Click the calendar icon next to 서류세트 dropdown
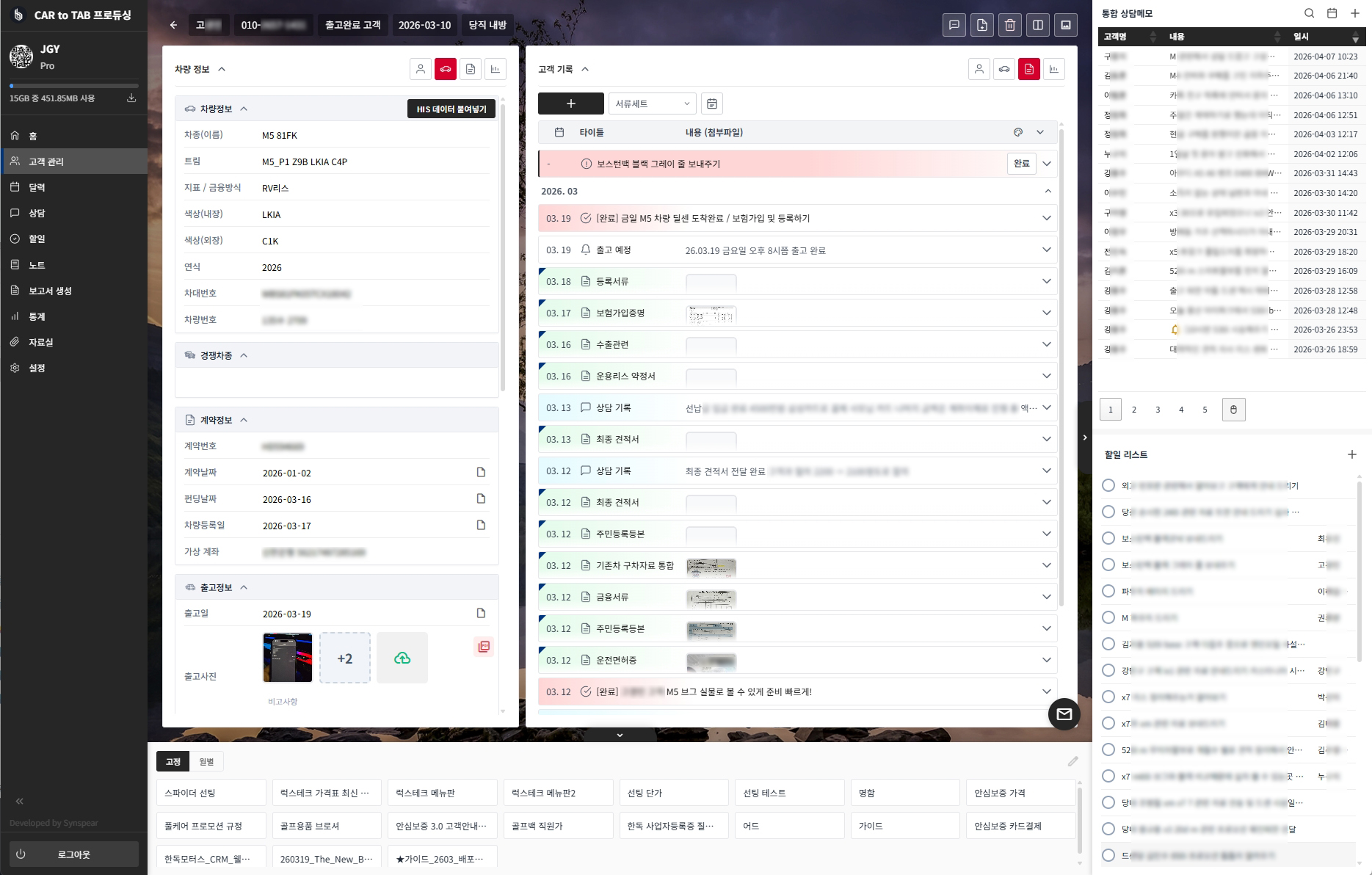 point(711,104)
